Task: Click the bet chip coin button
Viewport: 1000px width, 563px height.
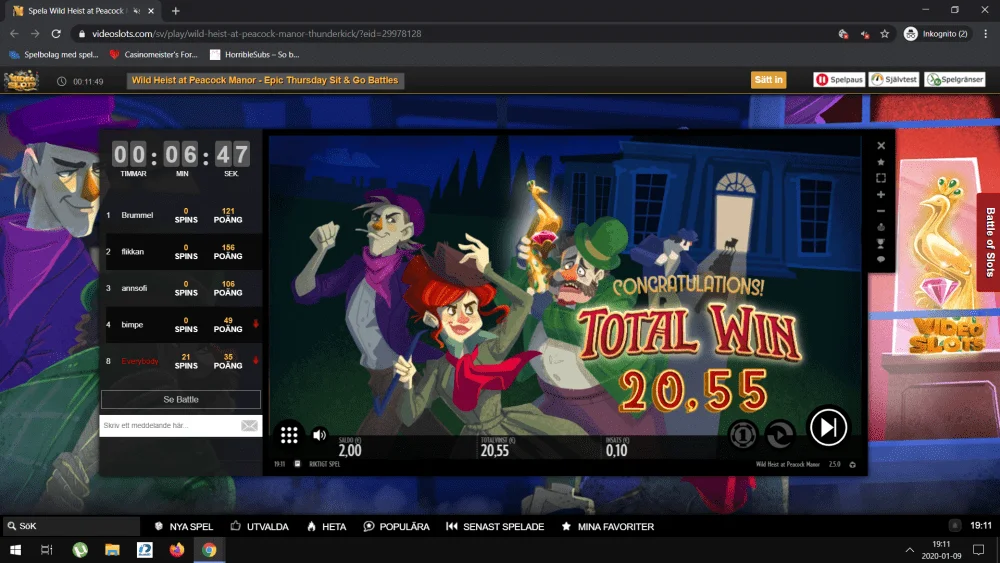Action: [742, 435]
